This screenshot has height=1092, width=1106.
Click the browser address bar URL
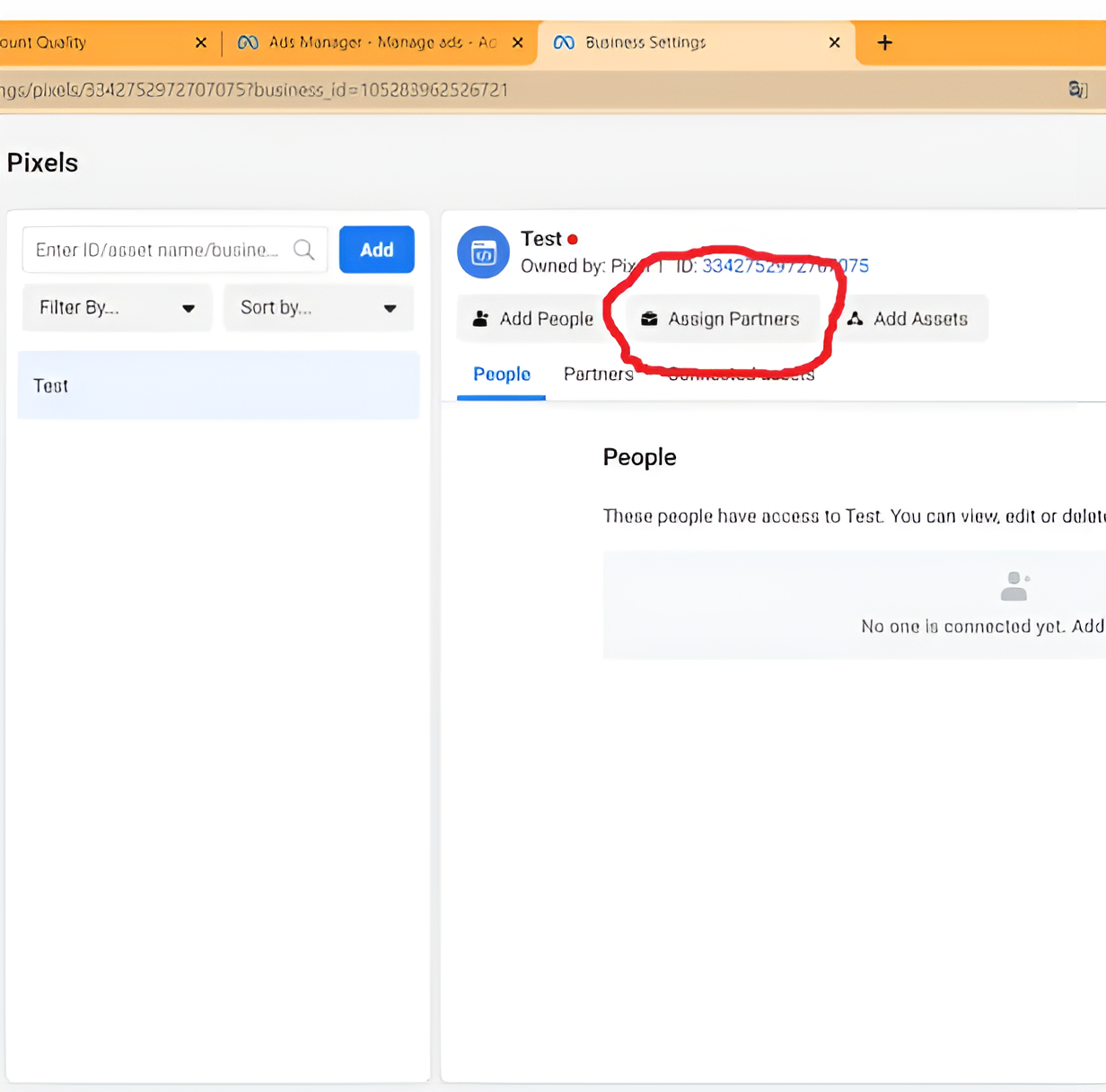269,90
